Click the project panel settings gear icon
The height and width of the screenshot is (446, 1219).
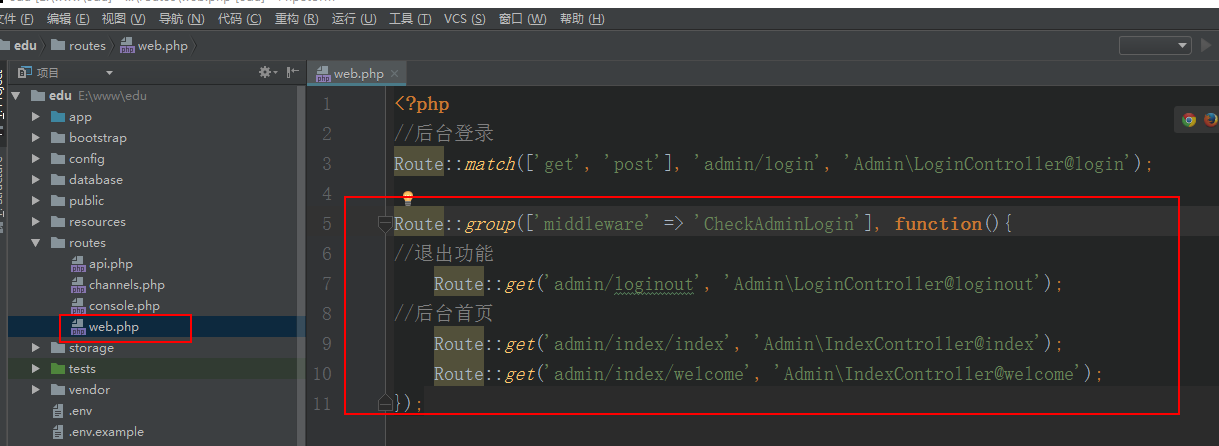point(266,72)
